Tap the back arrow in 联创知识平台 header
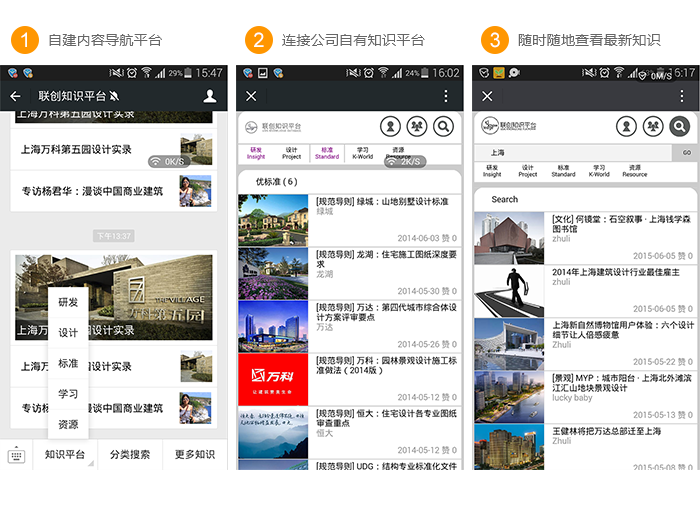Viewport: 700px width, 520px height. [x=15, y=96]
